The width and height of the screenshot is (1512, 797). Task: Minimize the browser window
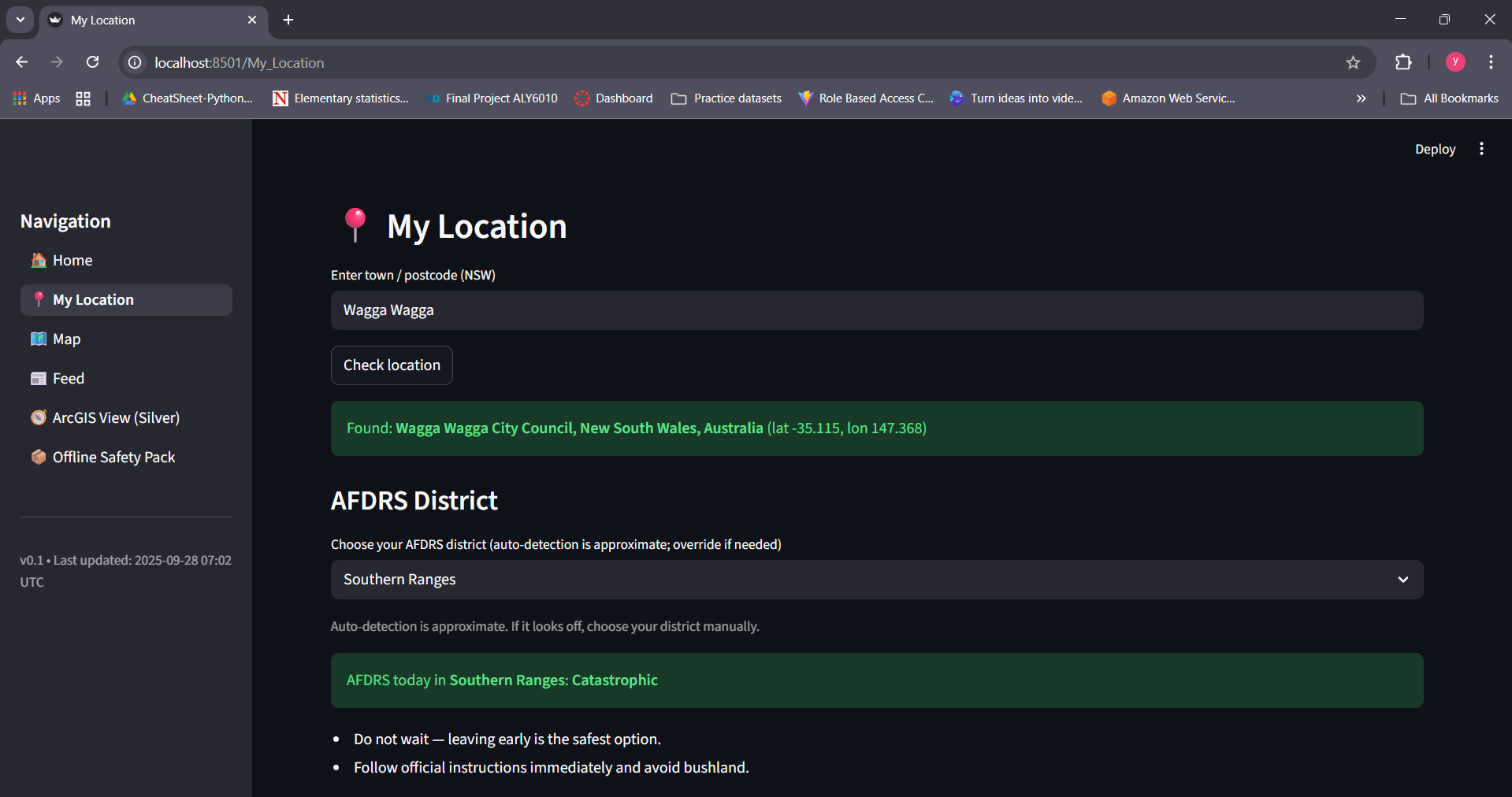(1400, 20)
